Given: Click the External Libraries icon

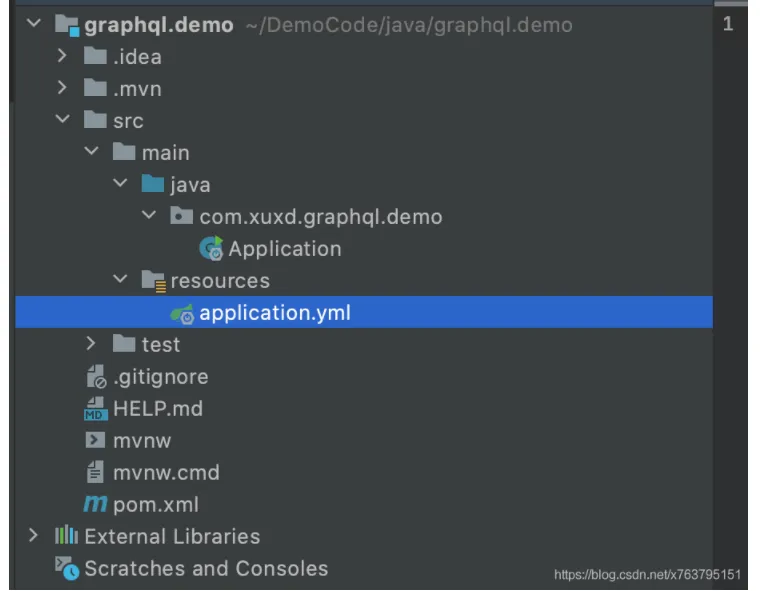Looking at the screenshot, I should pos(66,537).
